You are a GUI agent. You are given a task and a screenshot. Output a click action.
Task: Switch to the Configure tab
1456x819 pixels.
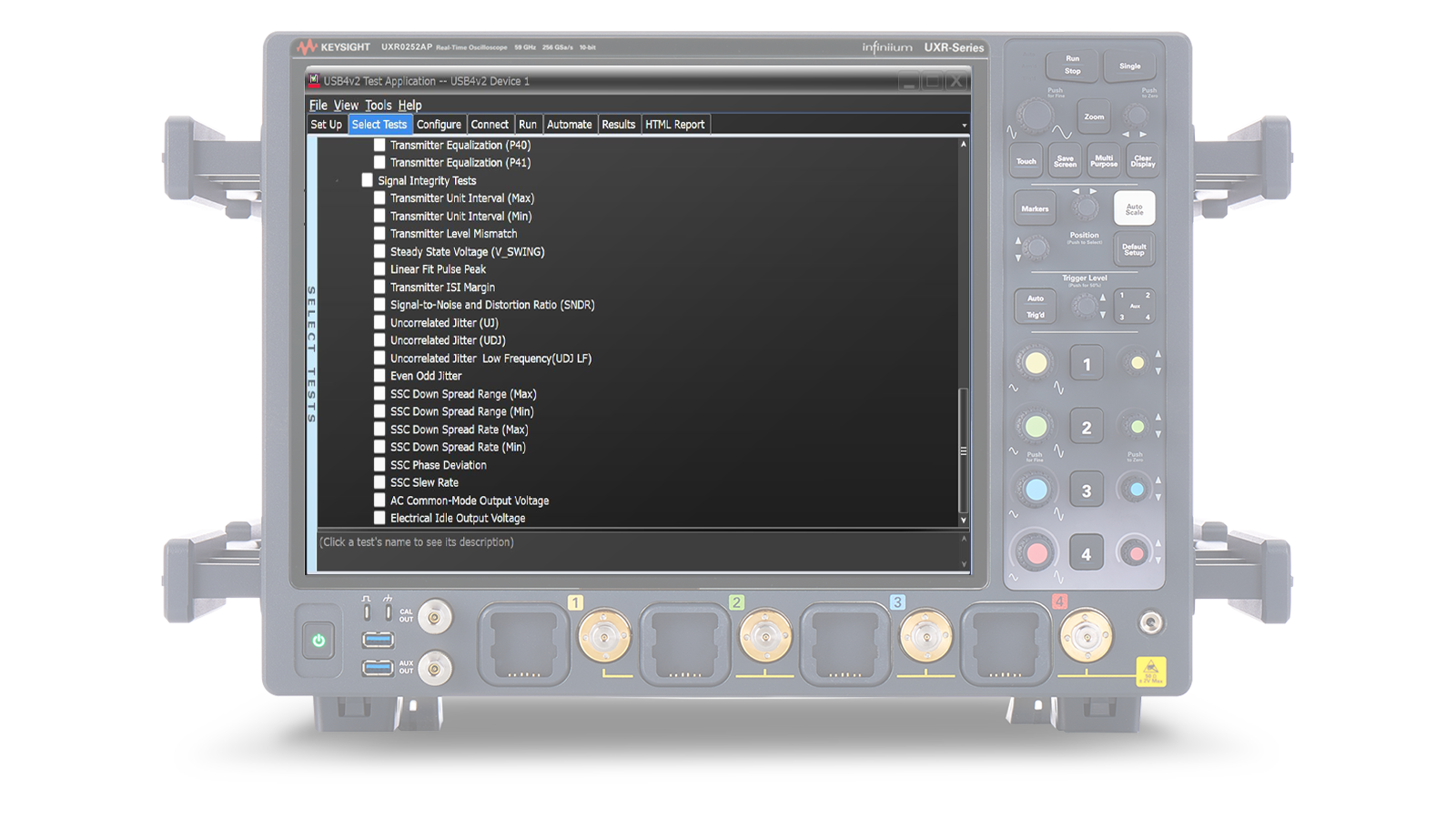pyautogui.click(x=440, y=124)
